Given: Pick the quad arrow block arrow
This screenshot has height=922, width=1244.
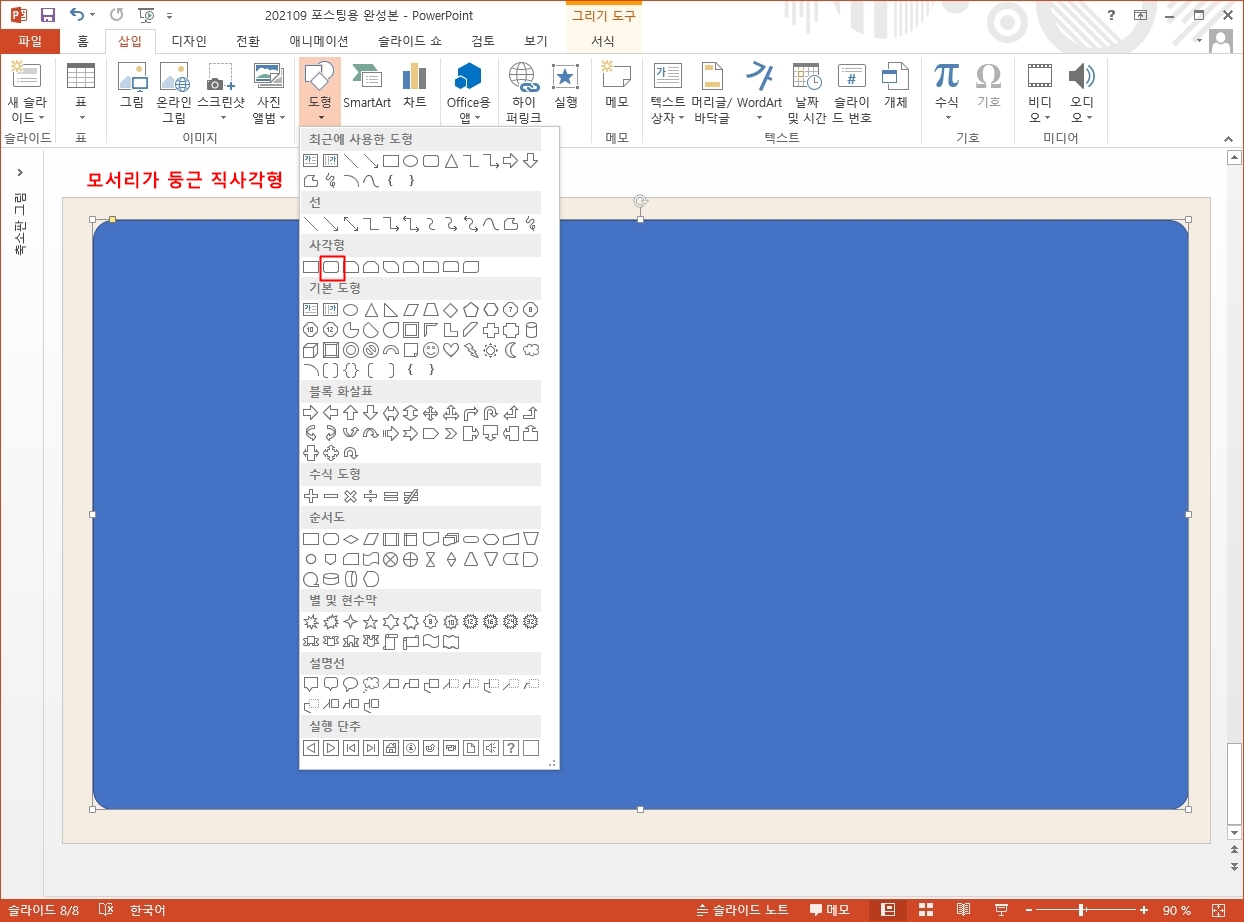Looking at the screenshot, I should point(431,413).
